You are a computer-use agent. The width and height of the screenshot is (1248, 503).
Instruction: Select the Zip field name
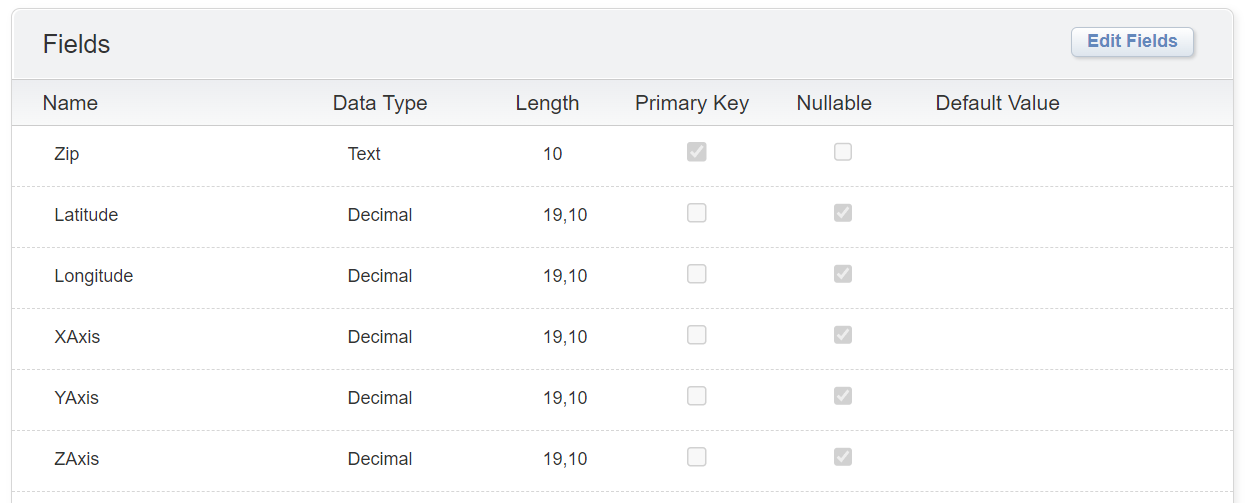point(66,154)
